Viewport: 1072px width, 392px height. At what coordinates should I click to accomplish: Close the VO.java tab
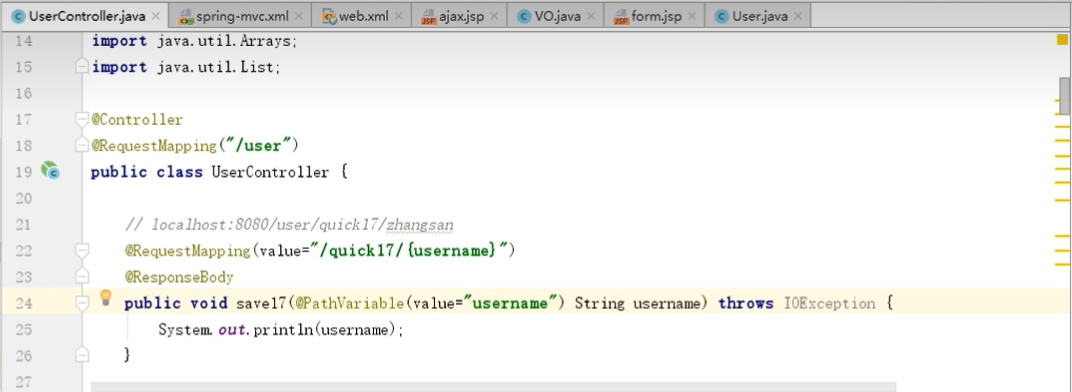591,16
